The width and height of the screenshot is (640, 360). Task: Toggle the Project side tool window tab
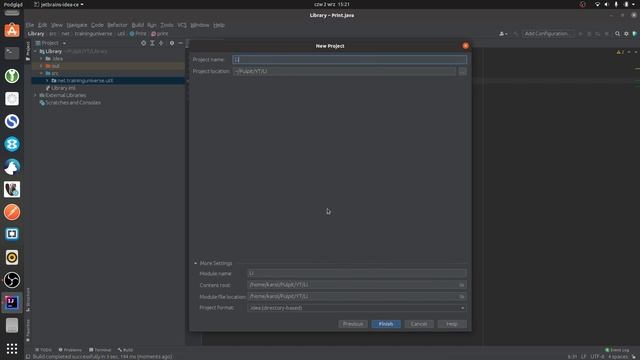[x=28, y=51]
